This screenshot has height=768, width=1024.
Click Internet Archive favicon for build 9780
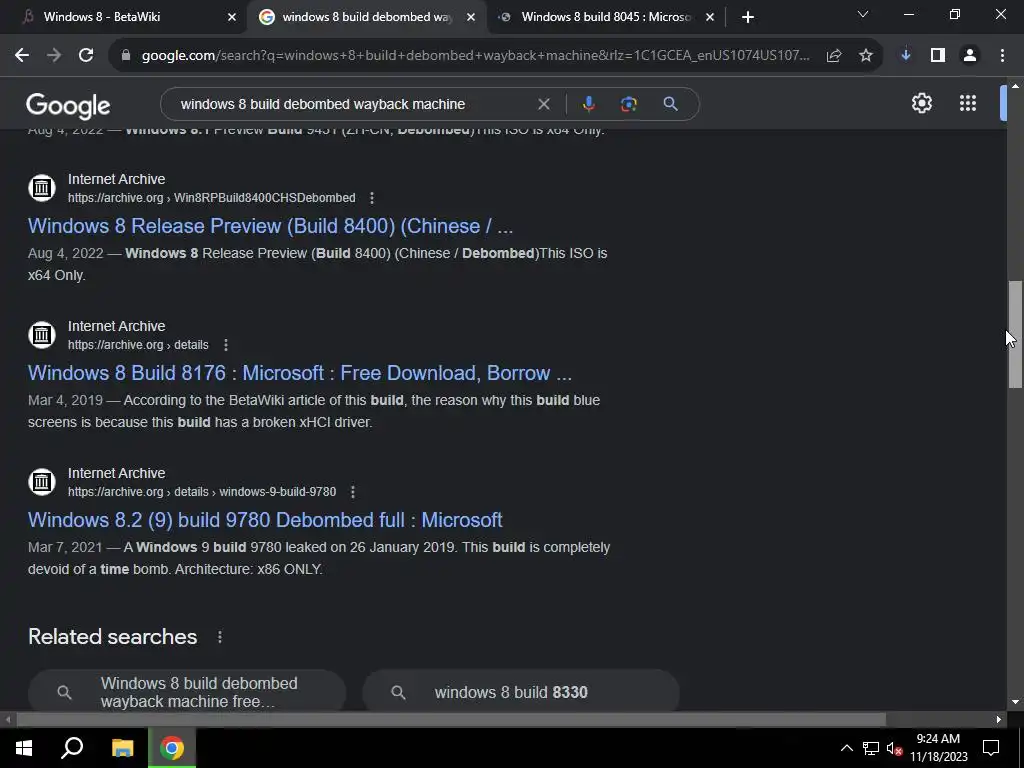tap(42, 482)
